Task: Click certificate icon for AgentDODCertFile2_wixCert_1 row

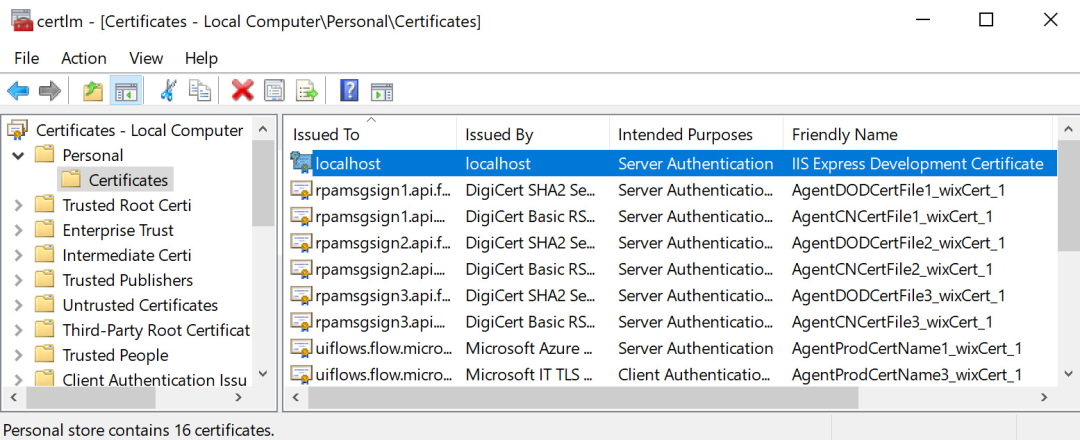Action: point(301,242)
